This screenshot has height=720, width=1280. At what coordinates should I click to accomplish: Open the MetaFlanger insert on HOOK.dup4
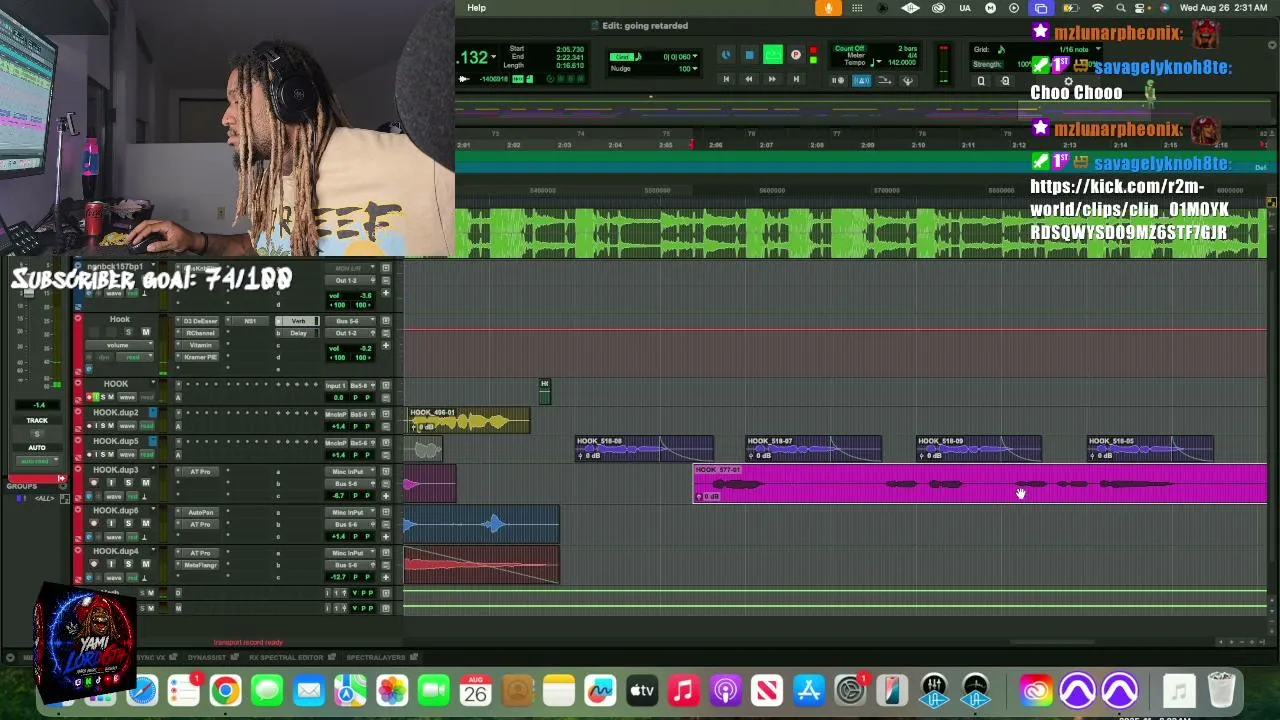coord(200,565)
